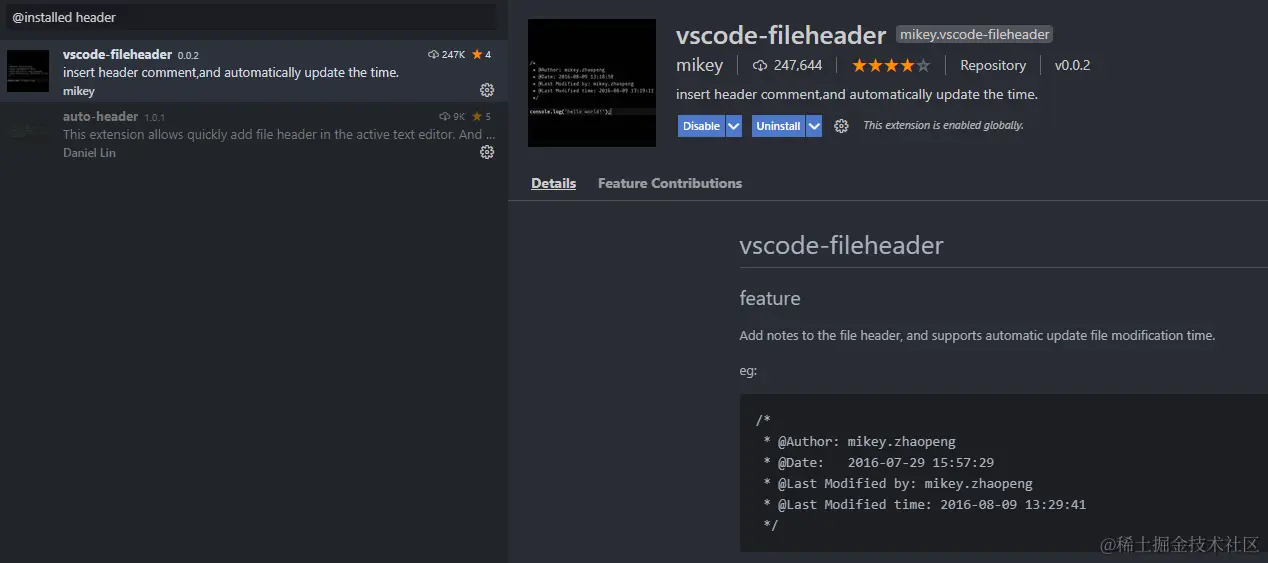Open the Uninstall dropdown arrow
The image size is (1268, 563).
coord(814,126)
